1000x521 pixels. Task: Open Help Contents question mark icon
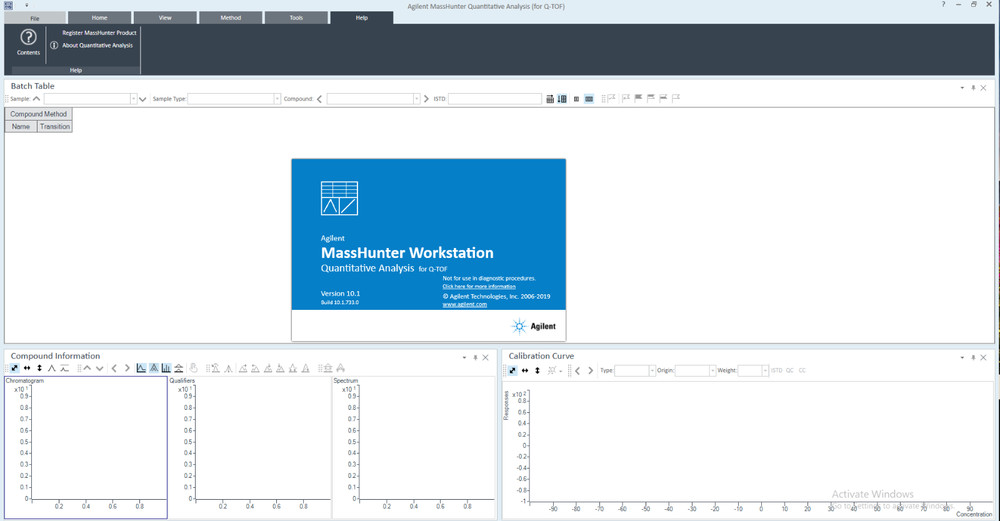(x=28, y=37)
